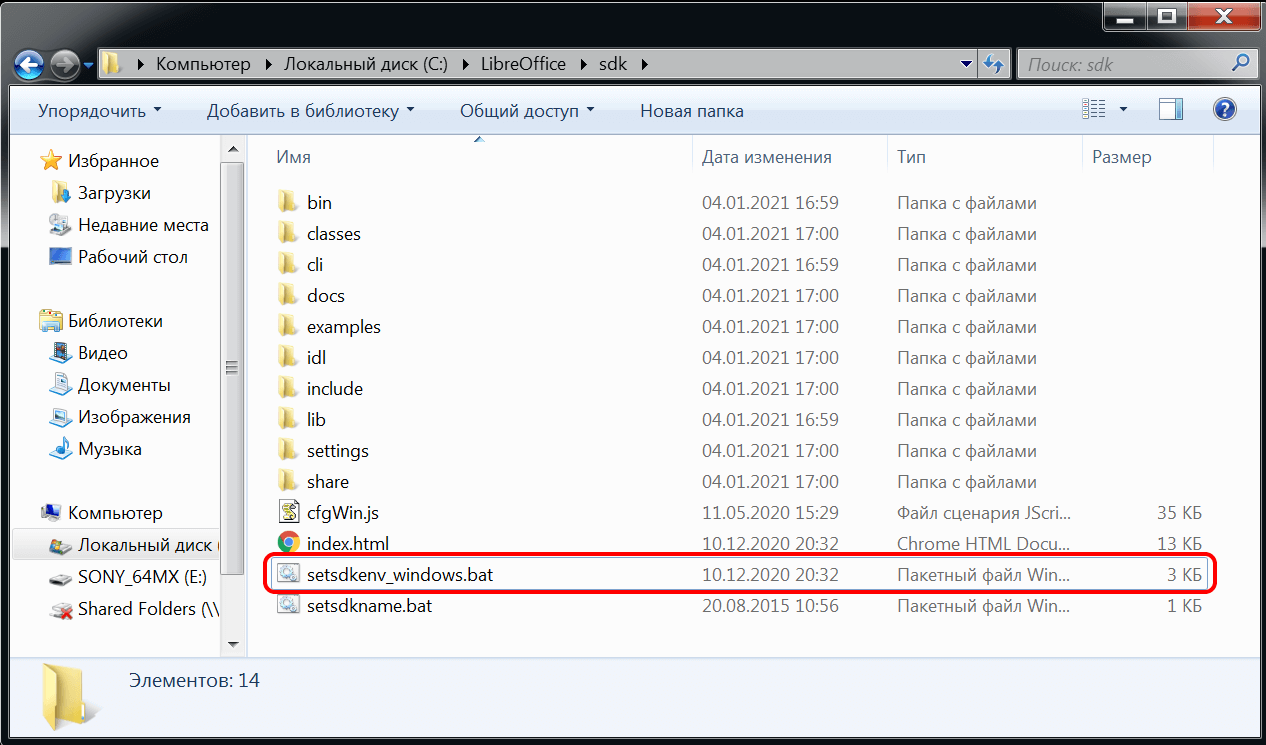
Task: Toggle the preview pane icon
Action: (1171, 109)
